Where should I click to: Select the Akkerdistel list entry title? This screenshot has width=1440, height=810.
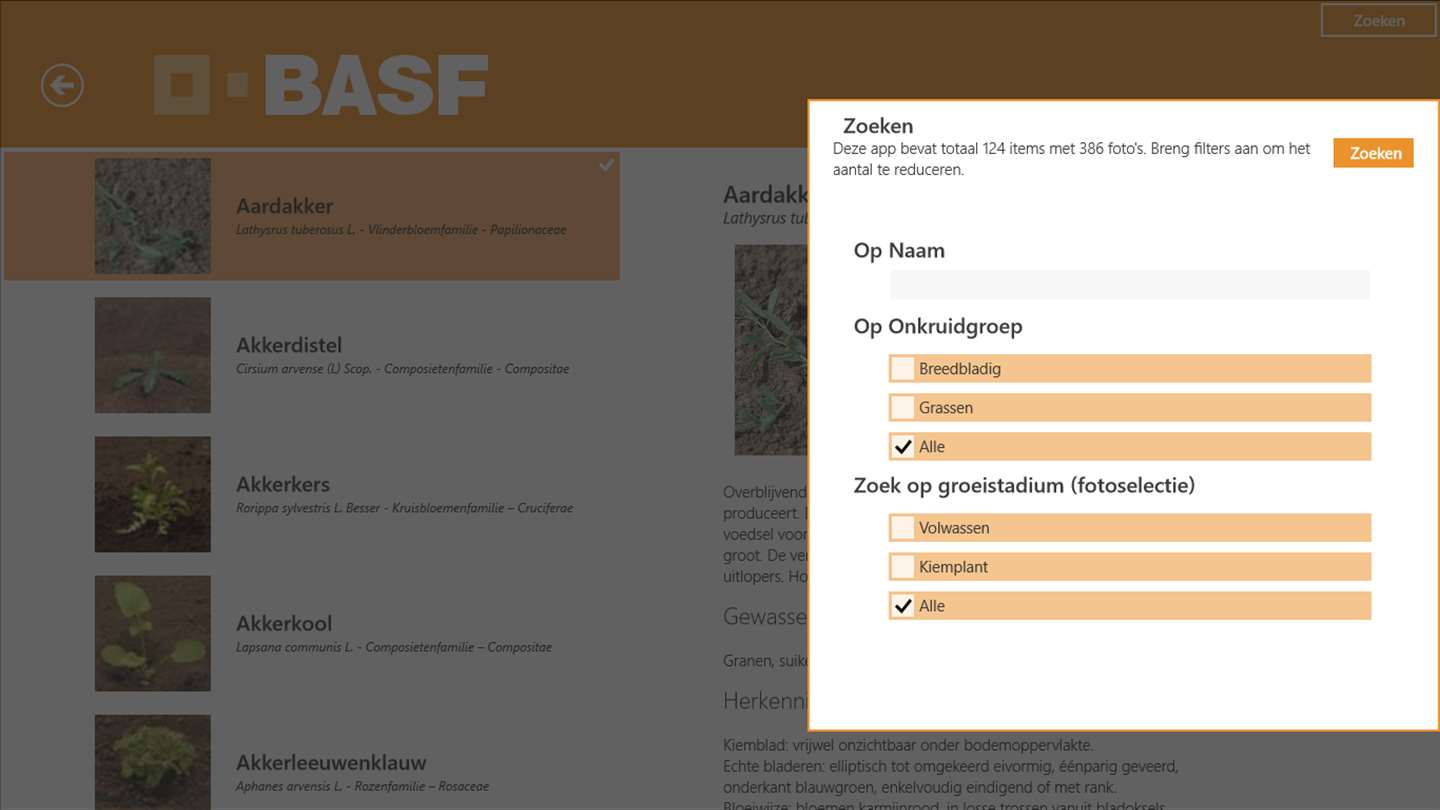(x=289, y=345)
